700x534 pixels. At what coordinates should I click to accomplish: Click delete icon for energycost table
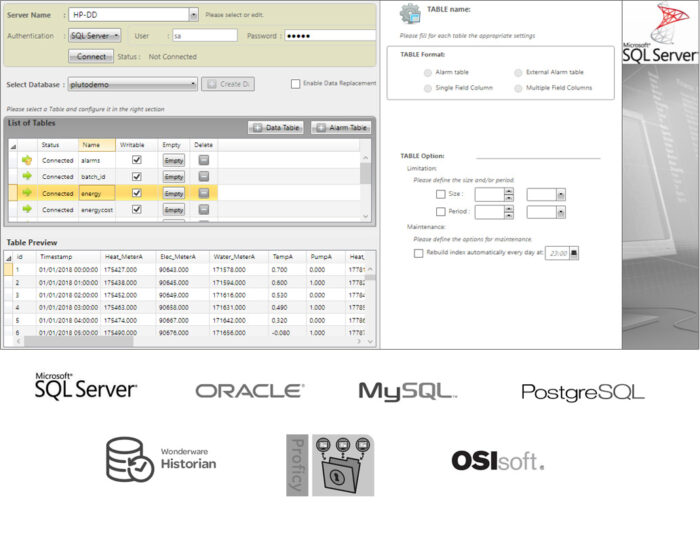(204, 209)
